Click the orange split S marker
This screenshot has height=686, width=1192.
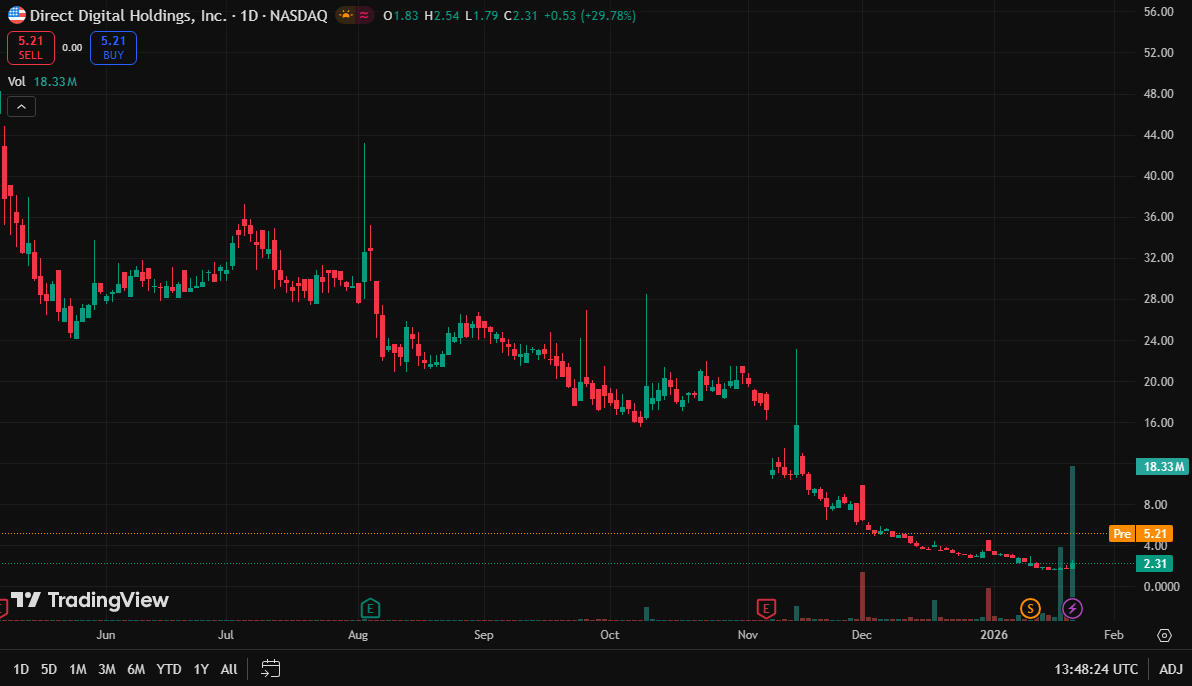pos(1030,608)
